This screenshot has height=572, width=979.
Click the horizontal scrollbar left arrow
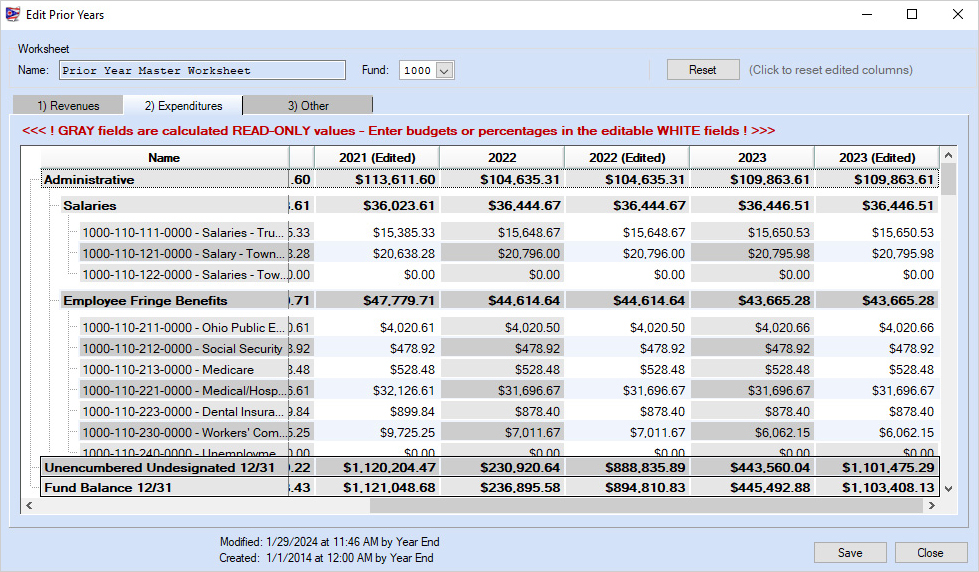click(30, 507)
